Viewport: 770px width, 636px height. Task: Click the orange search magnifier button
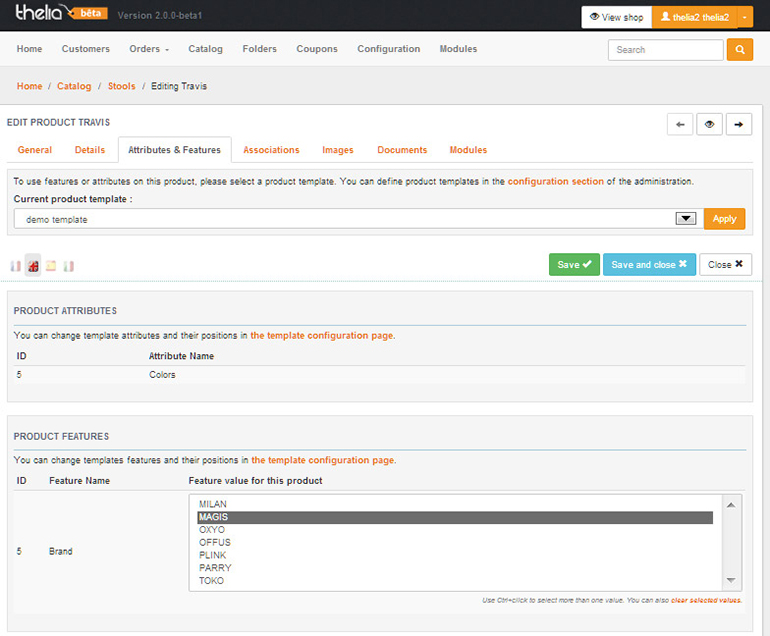pos(740,49)
